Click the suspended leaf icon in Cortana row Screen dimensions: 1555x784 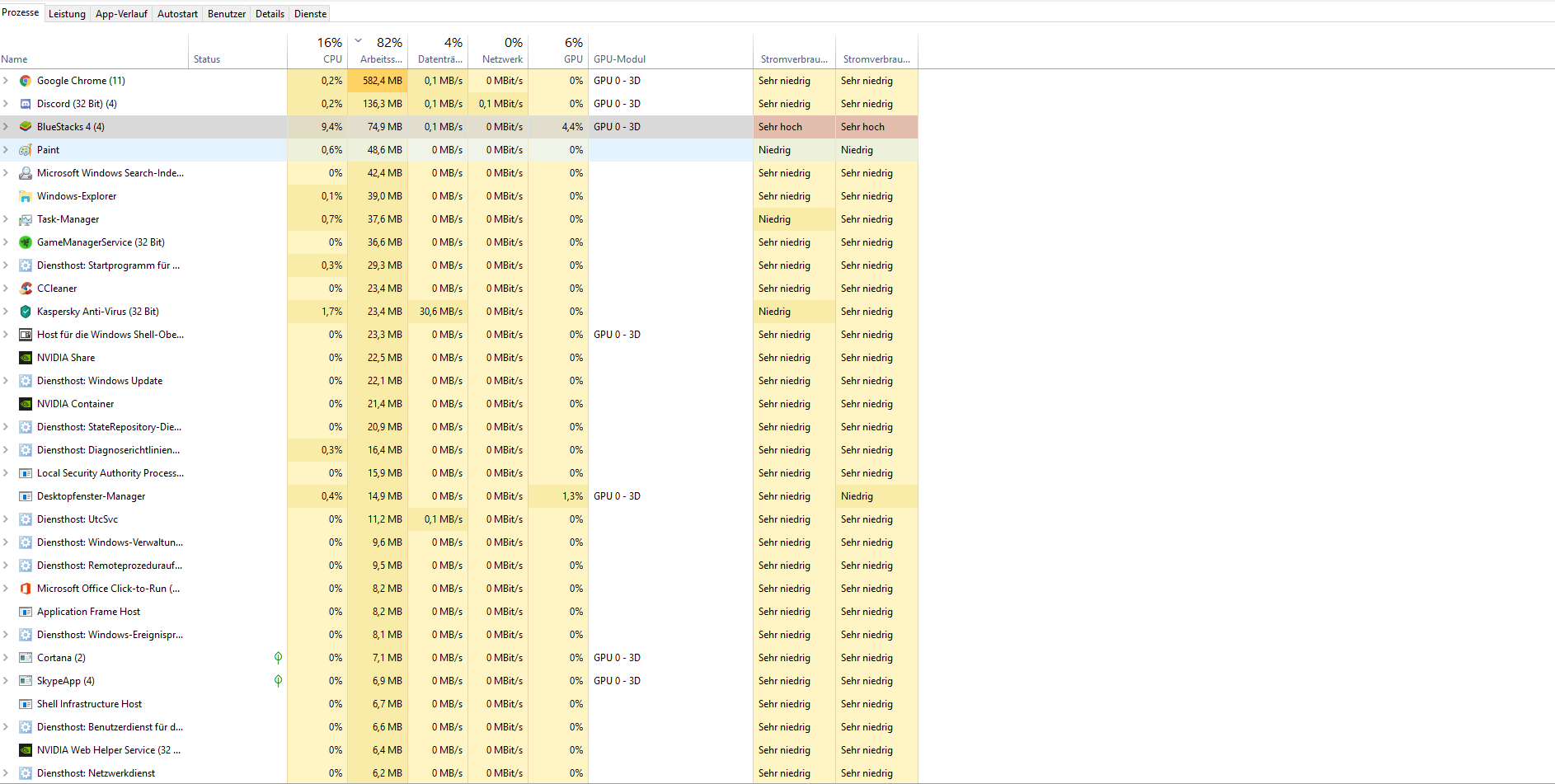tap(279, 658)
